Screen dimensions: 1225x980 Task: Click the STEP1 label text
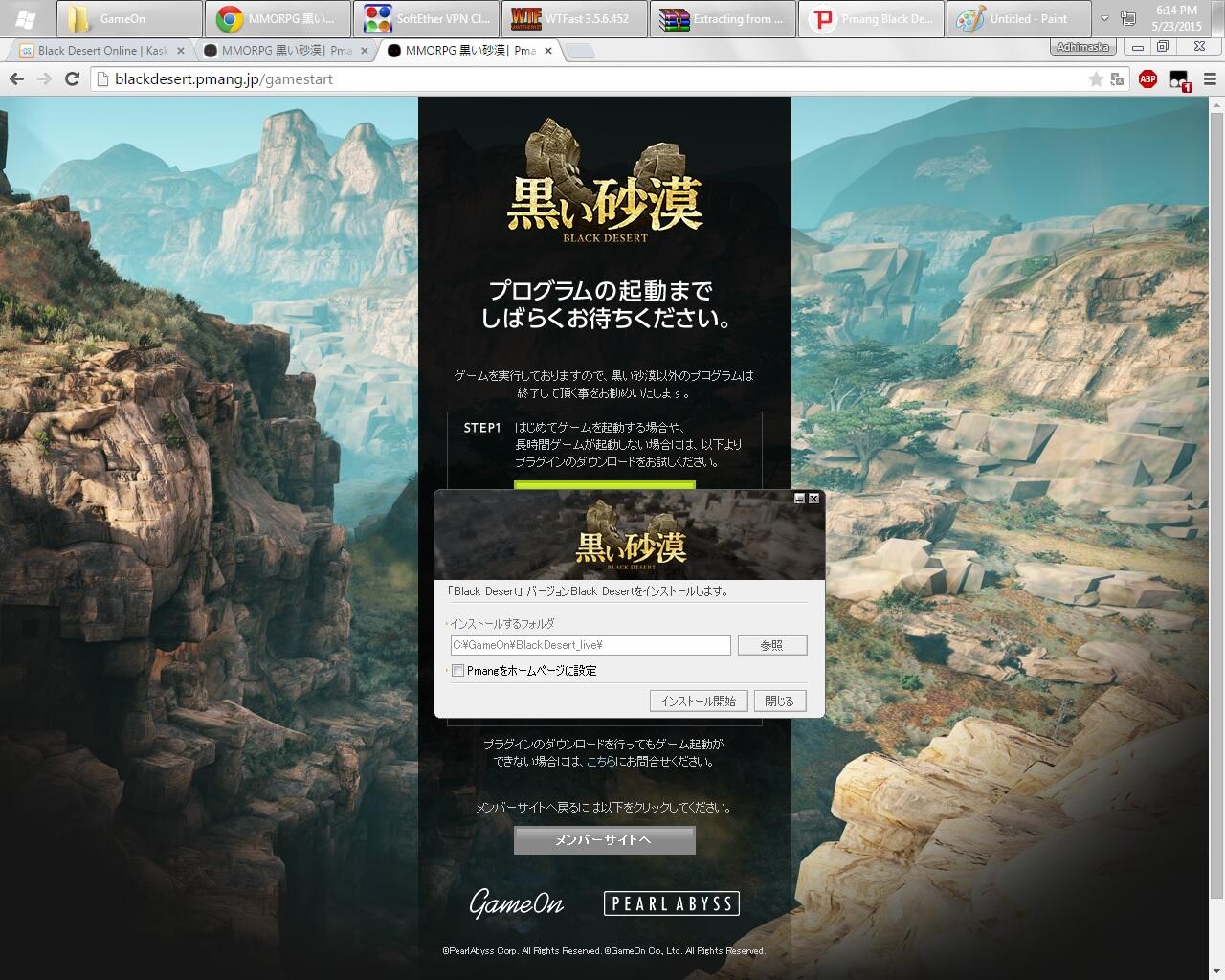[x=482, y=428]
